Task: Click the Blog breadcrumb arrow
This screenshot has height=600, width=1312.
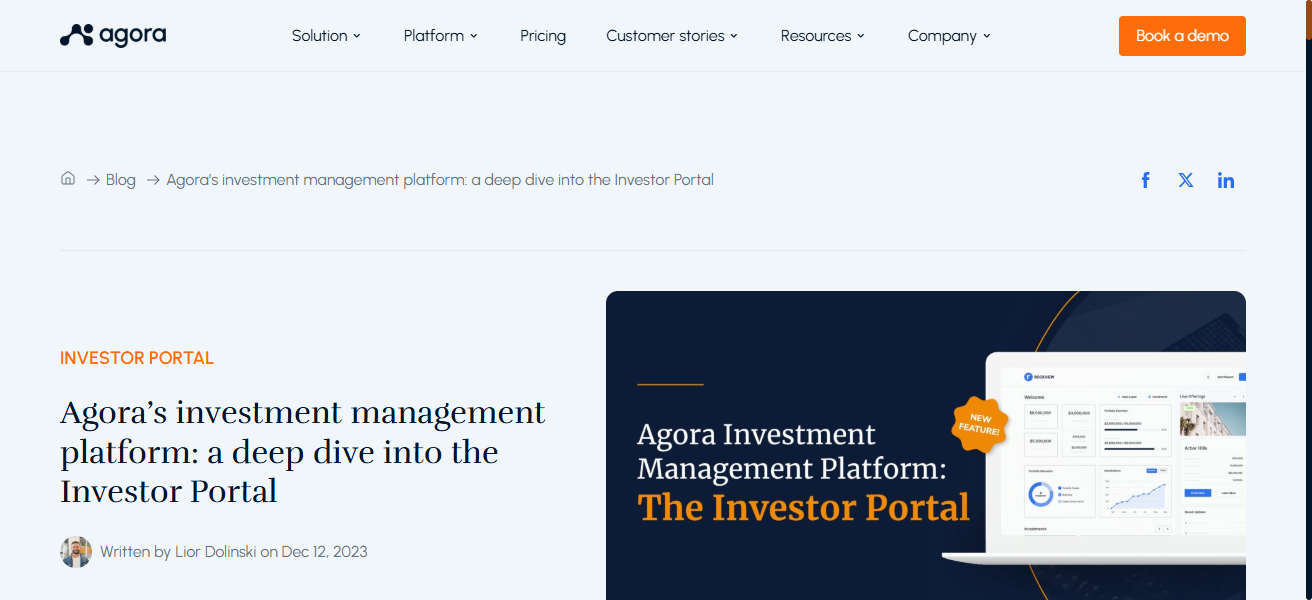Action: click(152, 180)
